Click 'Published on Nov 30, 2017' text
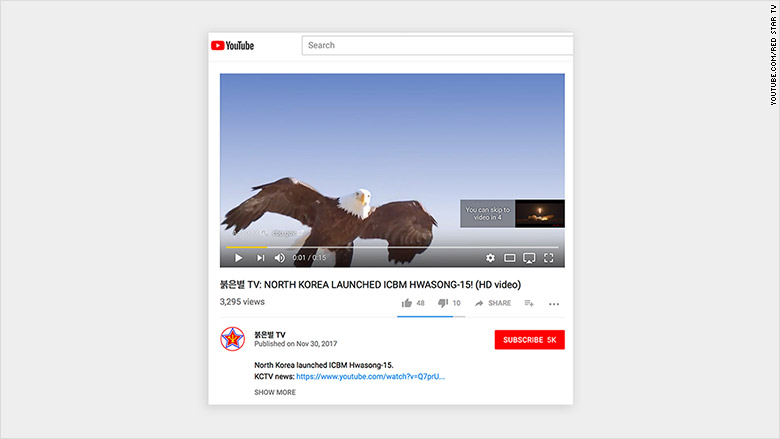Image resolution: width=780 pixels, height=439 pixels. point(295,344)
